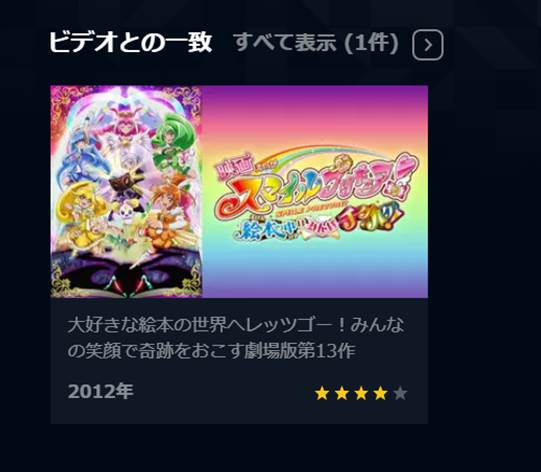This screenshot has width=541, height=472.
Task: Click the description line ending 劇場版第13作
Action: tap(211, 351)
